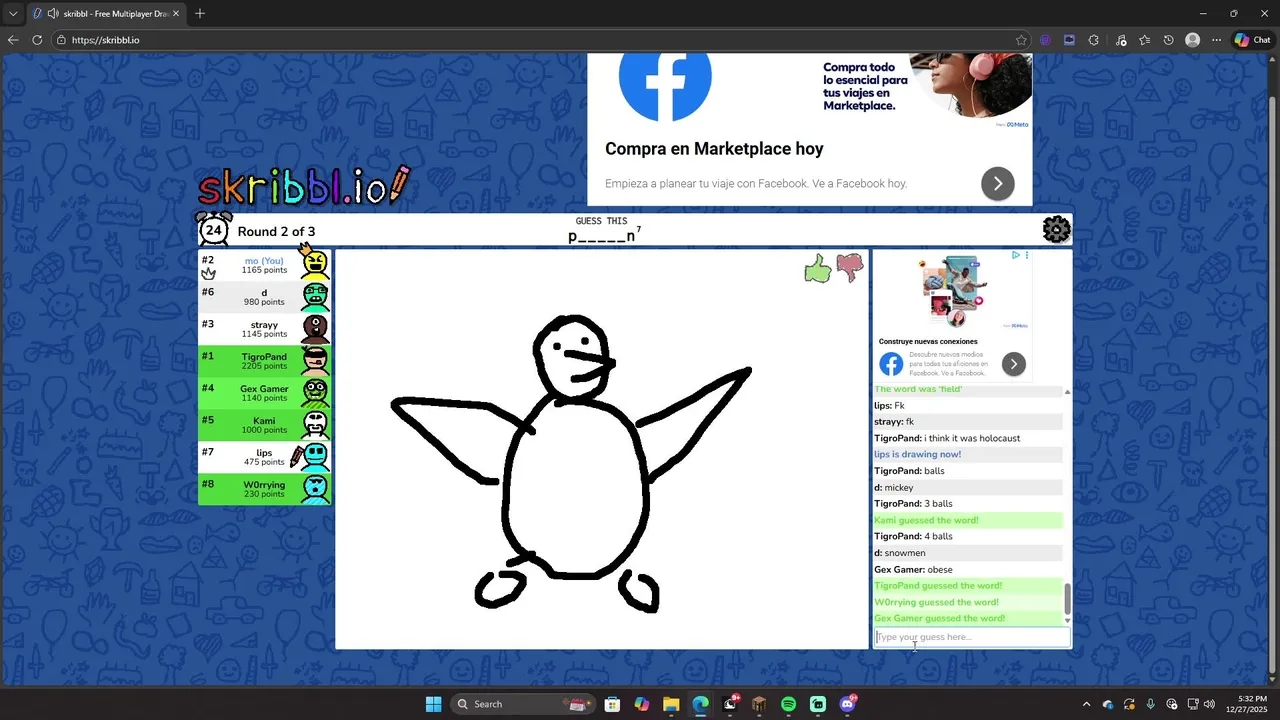Viewport: 1280px width, 720px height.
Task: Select the skribbl browser tab
Action: point(106,14)
